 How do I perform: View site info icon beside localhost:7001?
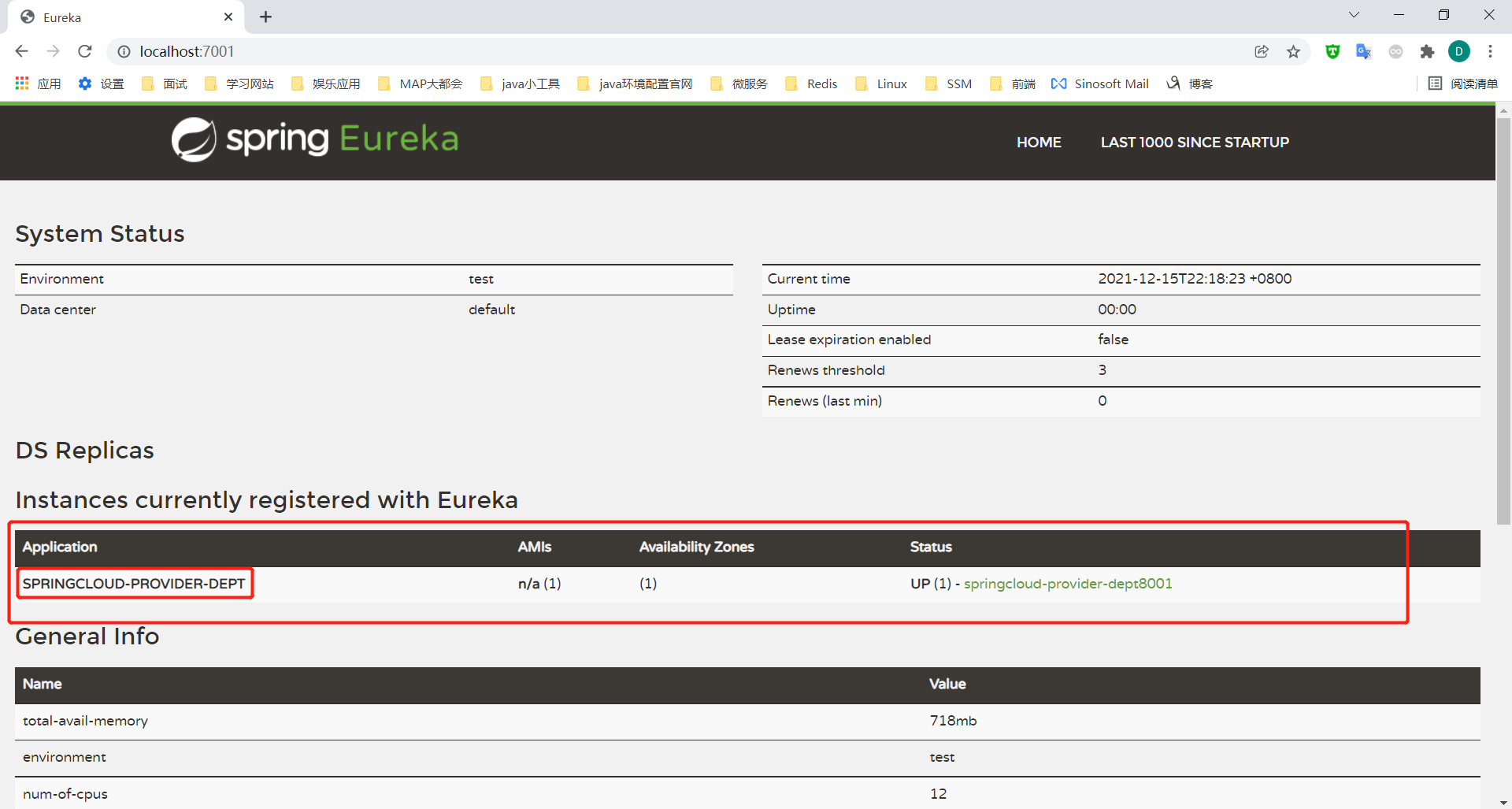(x=124, y=51)
